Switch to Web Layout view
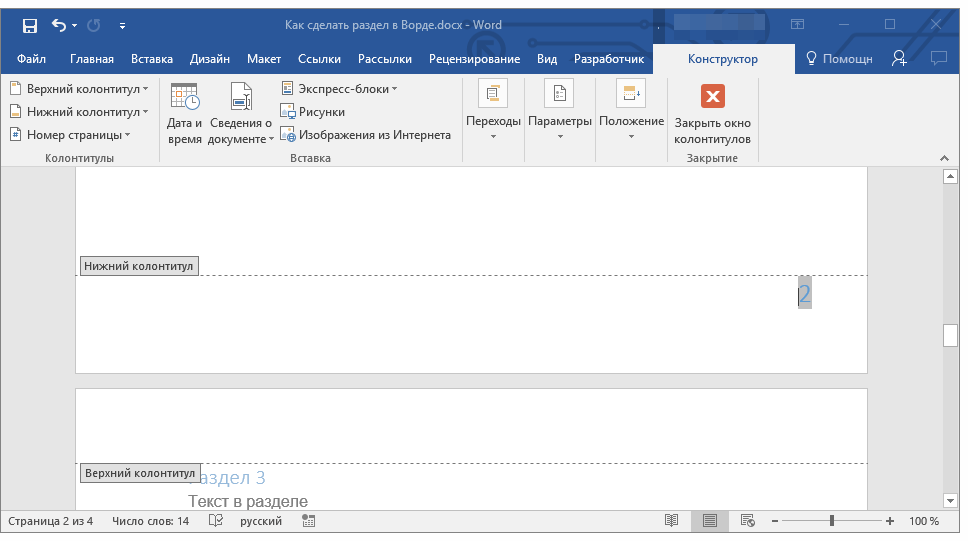The image size is (968, 541). point(747,521)
